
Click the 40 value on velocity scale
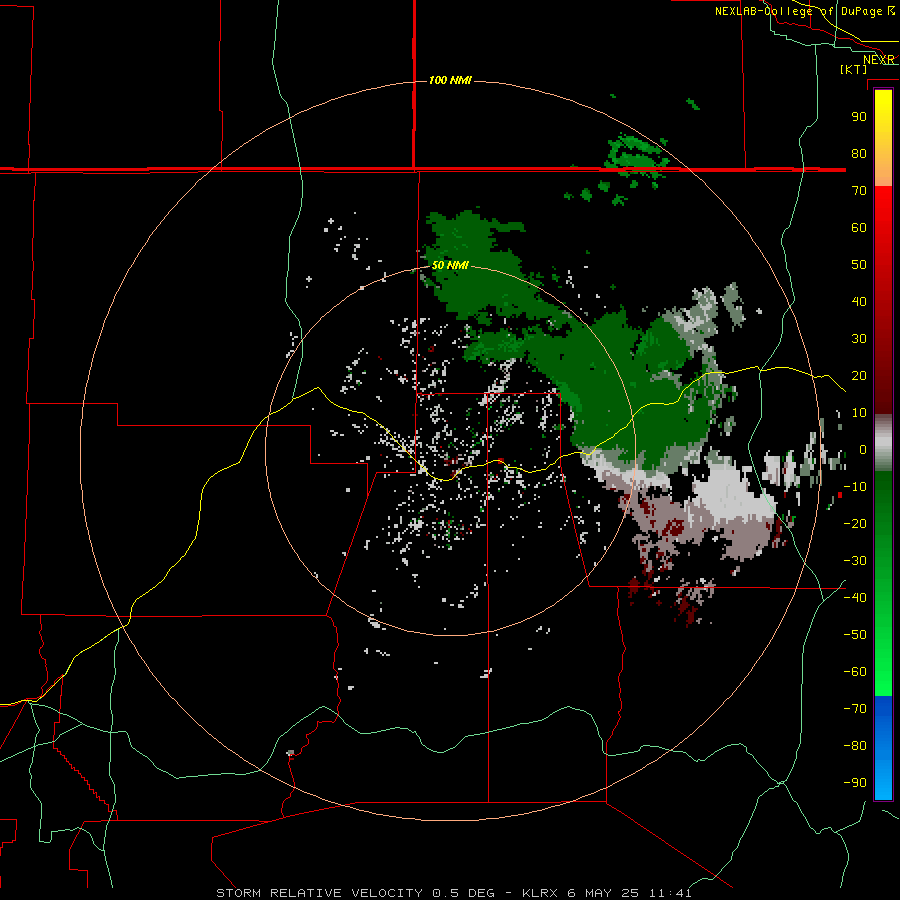pos(859,302)
